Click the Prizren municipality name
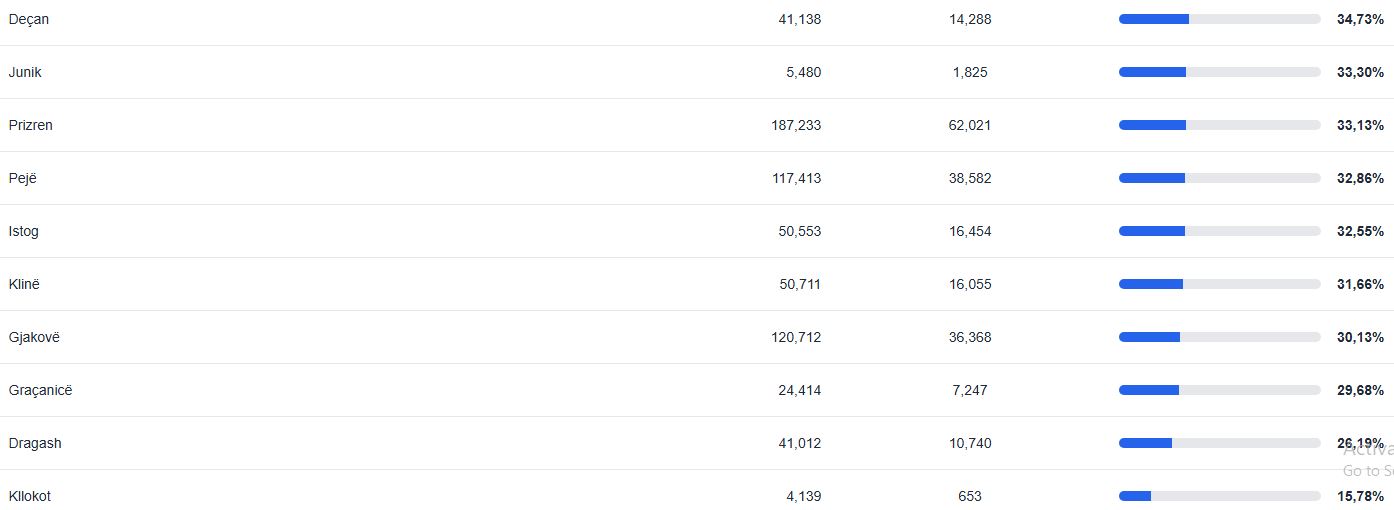1394x510 pixels. point(31,125)
